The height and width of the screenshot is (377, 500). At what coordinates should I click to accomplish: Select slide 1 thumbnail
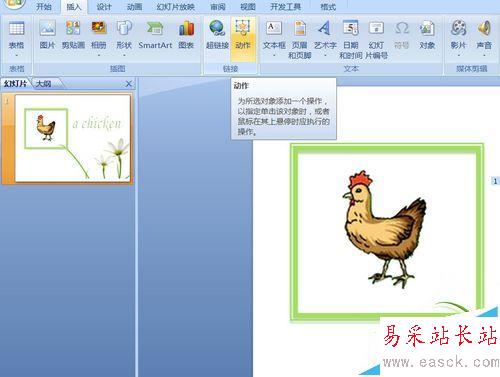73,138
